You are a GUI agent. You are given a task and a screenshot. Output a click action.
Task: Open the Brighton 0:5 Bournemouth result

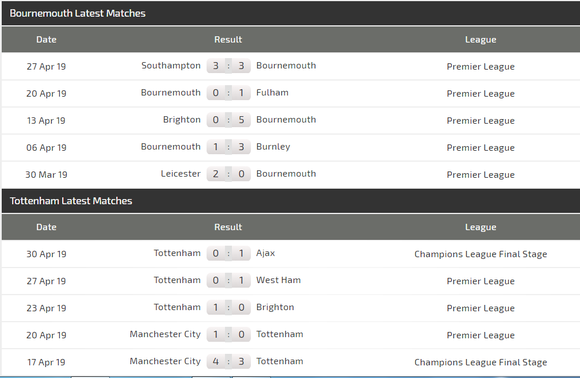click(228, 120)
